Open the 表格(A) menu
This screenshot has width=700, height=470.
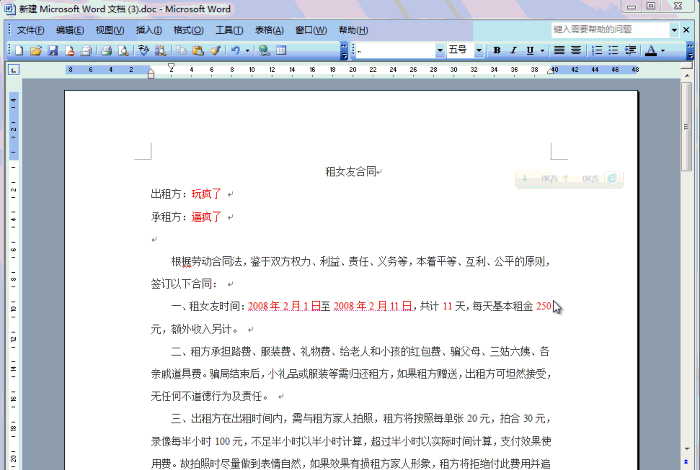[x=269, y=30]
